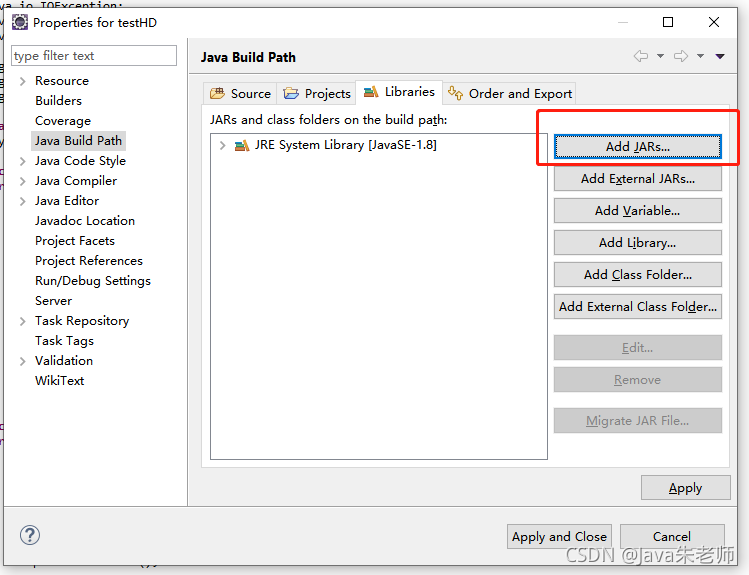The height and width of the screenshot is (575, 749).
Task: Click the greyed Remove button
Action: (x=637, y=380)
